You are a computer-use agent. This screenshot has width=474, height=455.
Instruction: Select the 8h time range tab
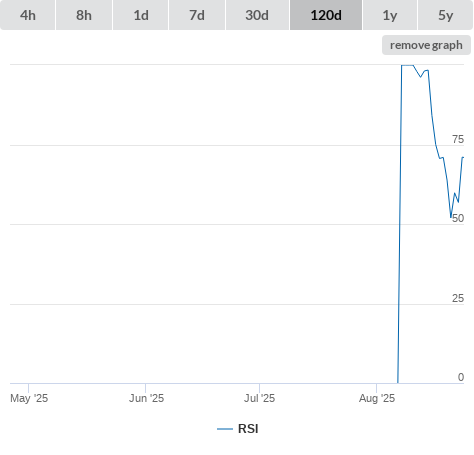[84, 15]
